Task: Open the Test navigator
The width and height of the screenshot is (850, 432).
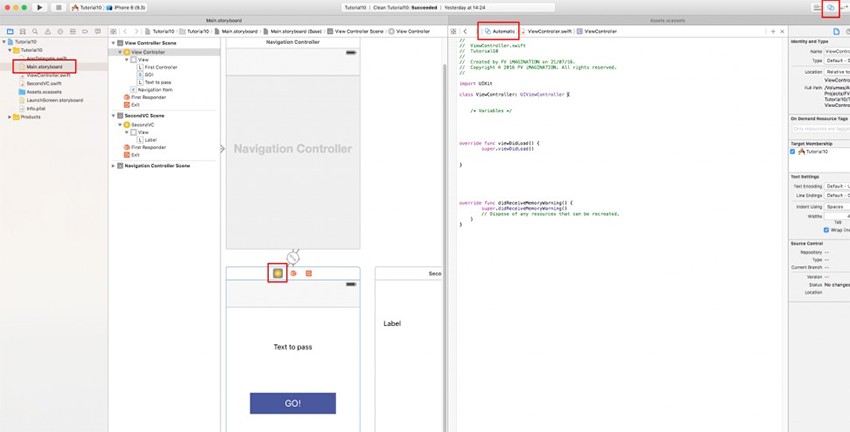Action: point(60,31)
